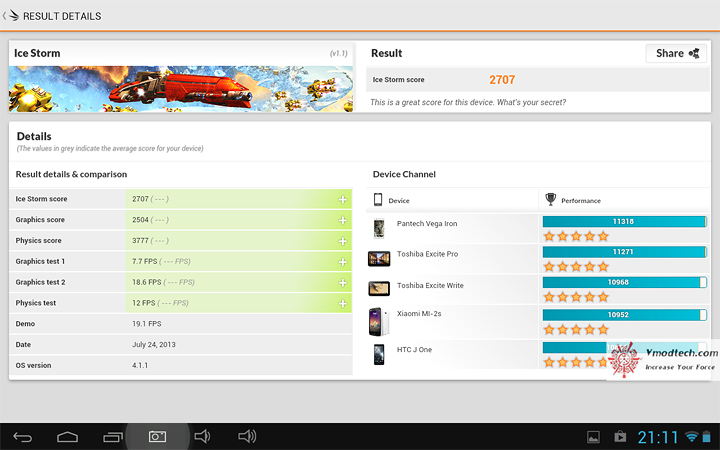Click the 10952 performance bar
The height and width of the screenshot is (450, 720).
pyautogui.click(x=624, y=315)
